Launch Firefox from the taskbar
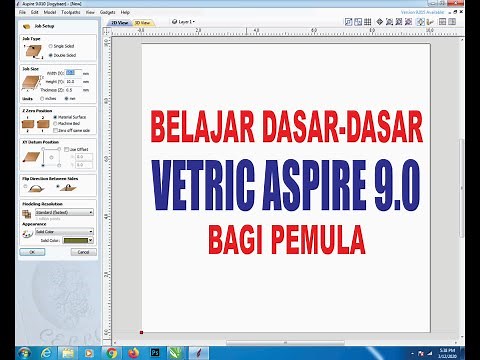Image resolution: width=480 pixels, height=360 pixels. click(x=134, y=353)
